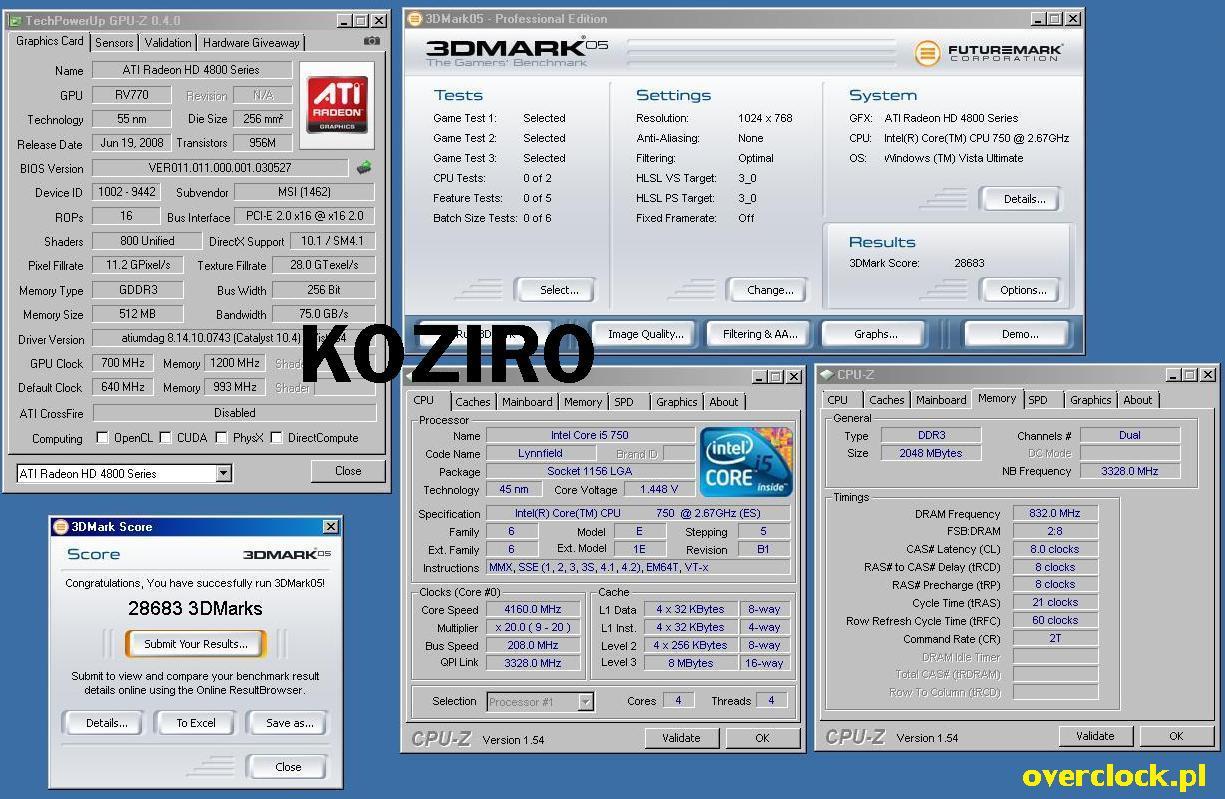Open the ATI Radeon HD 4800 Series dropdown

click(224, 473)
